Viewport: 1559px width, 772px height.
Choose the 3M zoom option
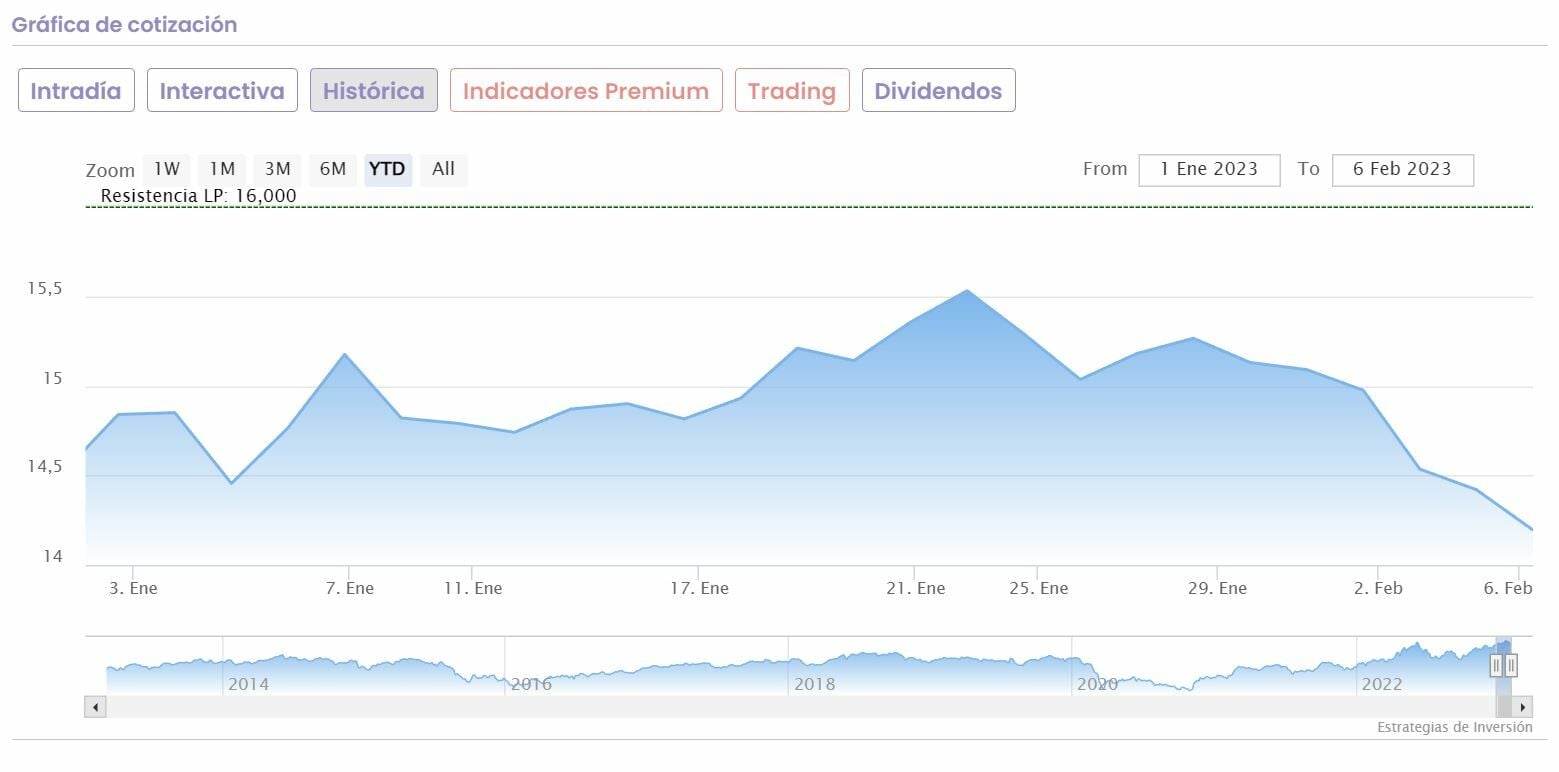coord(277,169)
